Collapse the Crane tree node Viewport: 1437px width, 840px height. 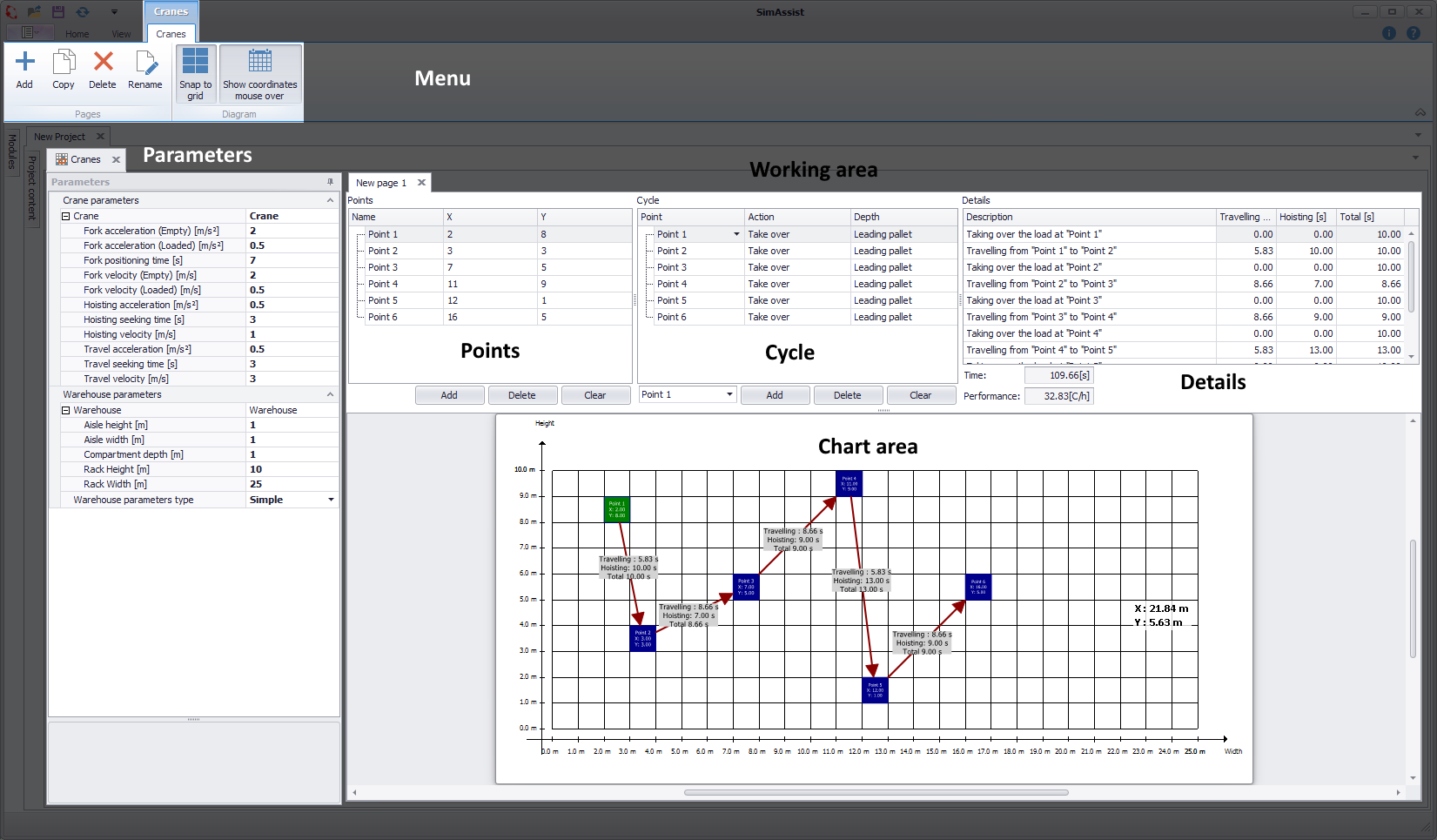pos(66,216)
